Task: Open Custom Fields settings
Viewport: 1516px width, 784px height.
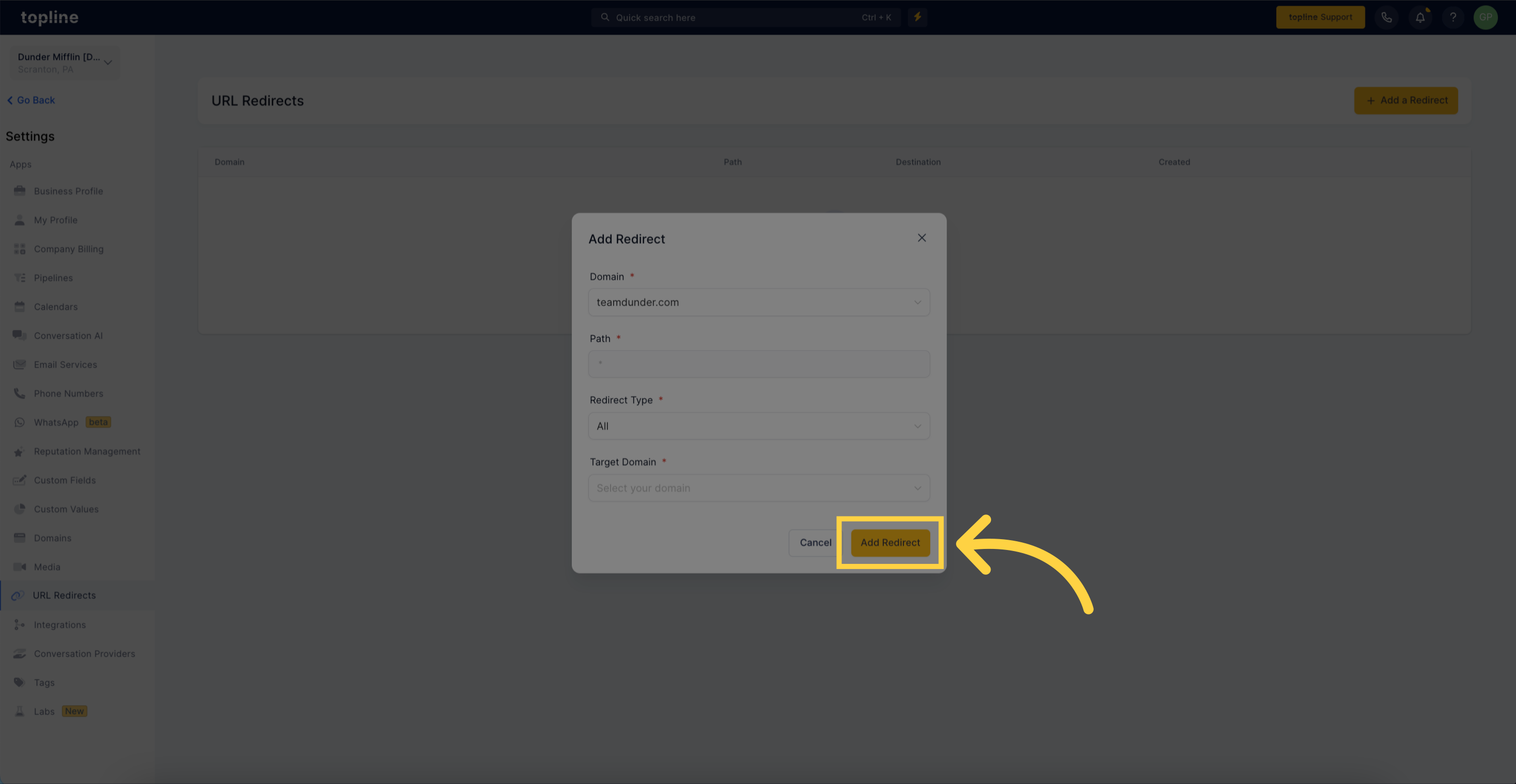Action: click(65, 480)
